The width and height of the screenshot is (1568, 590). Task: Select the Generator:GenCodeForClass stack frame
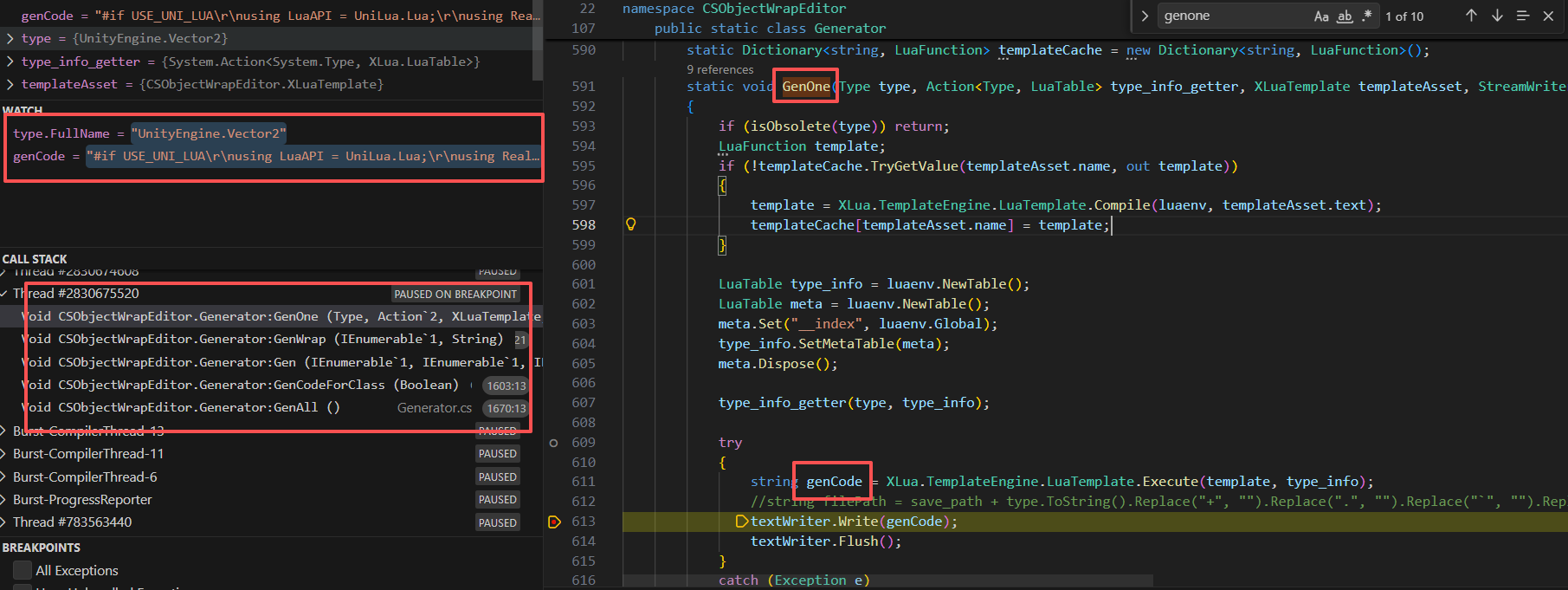(x=271, y=385)
